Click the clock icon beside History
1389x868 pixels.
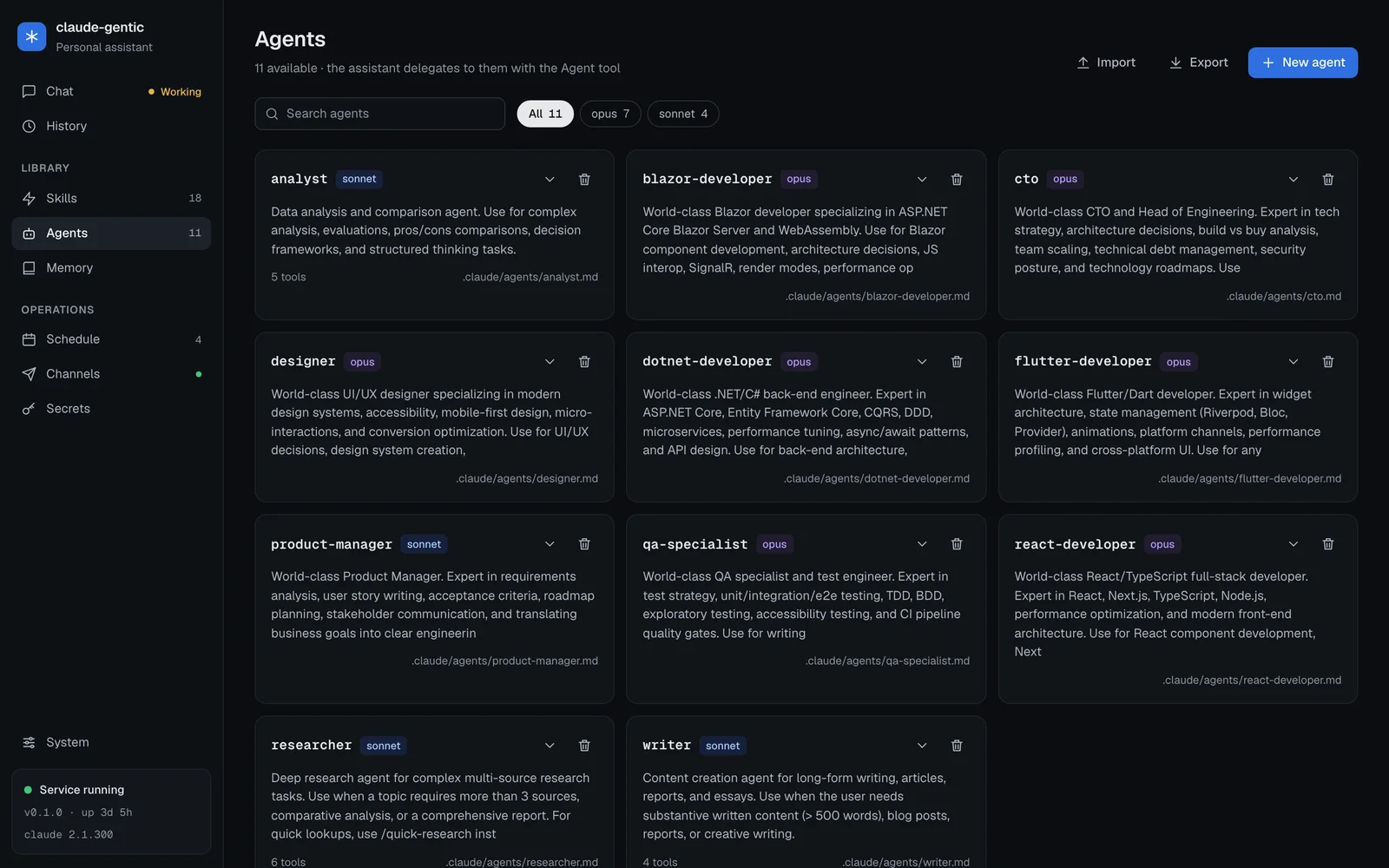[x=29, y=127]
